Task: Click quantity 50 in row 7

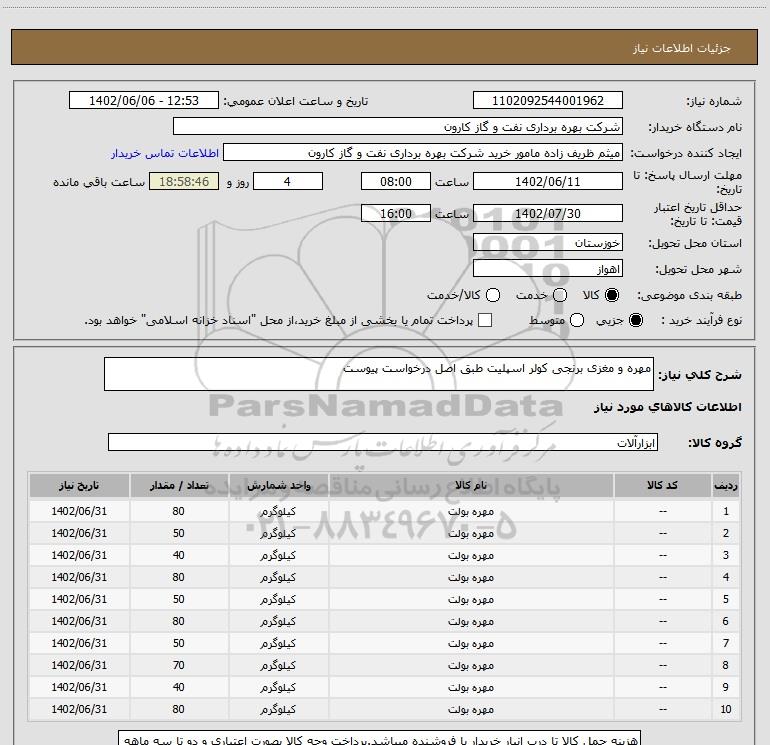Action: [178, 643]
